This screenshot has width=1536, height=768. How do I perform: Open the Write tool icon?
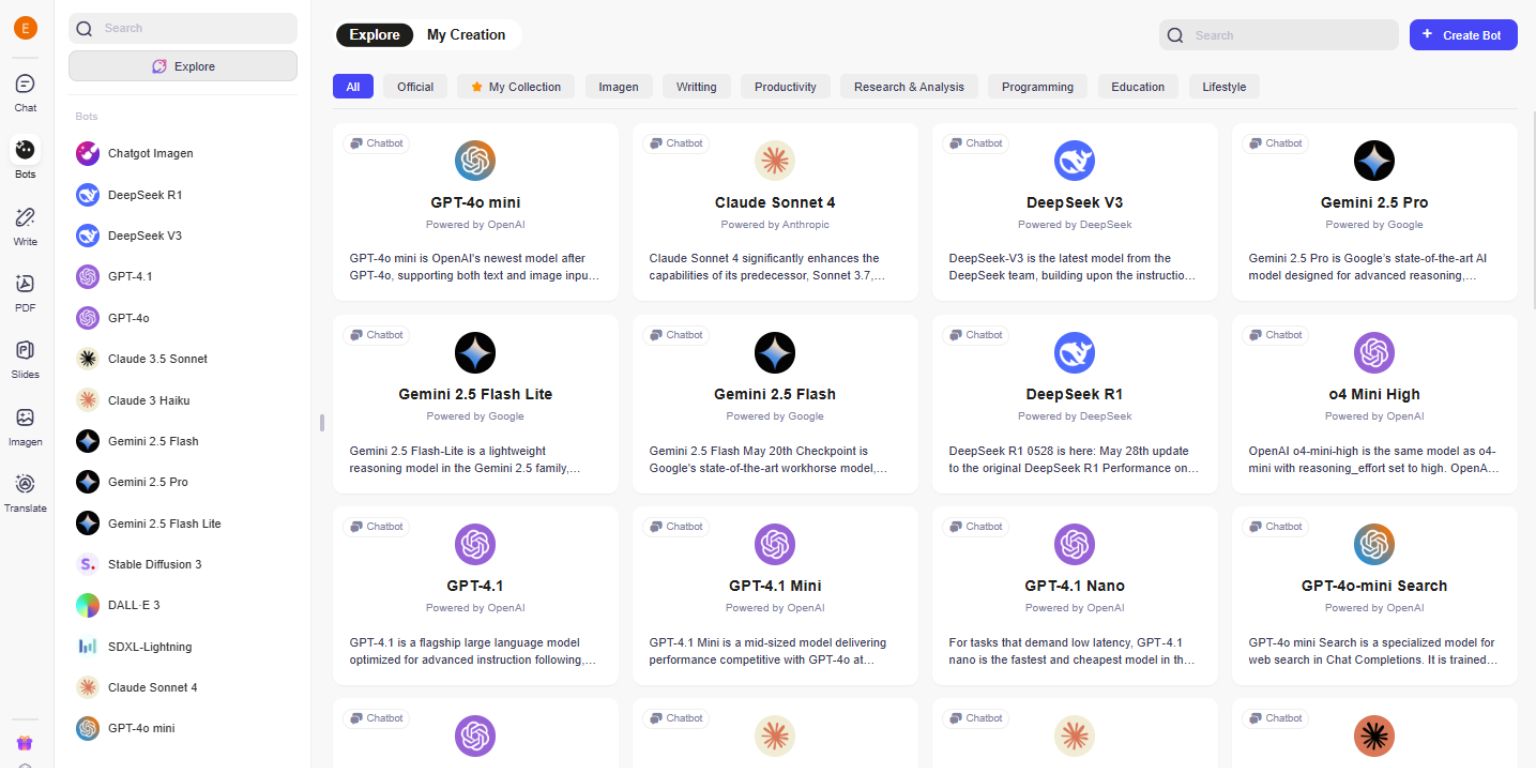tap(25, 217)
